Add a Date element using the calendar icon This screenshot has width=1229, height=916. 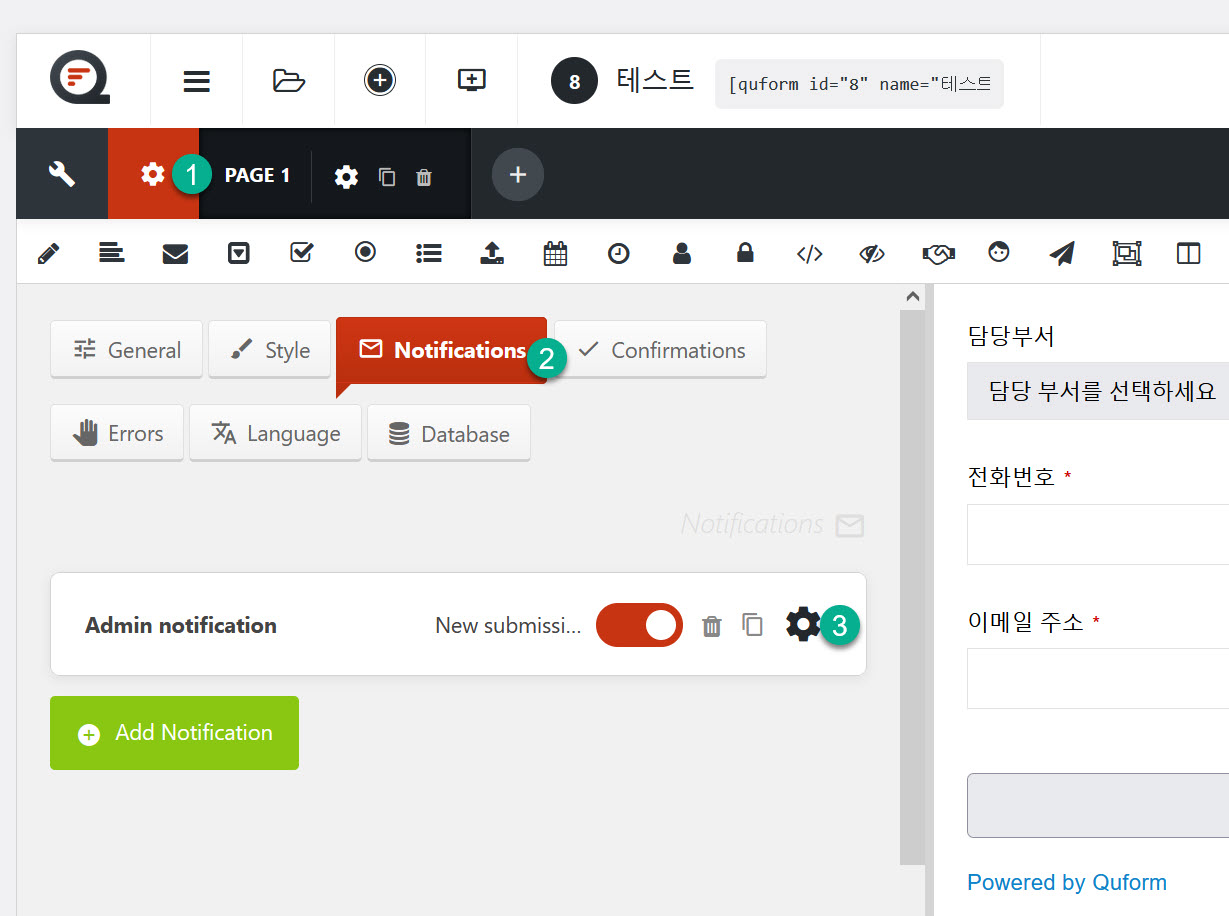pyautogui.click(x=555, y=253)
